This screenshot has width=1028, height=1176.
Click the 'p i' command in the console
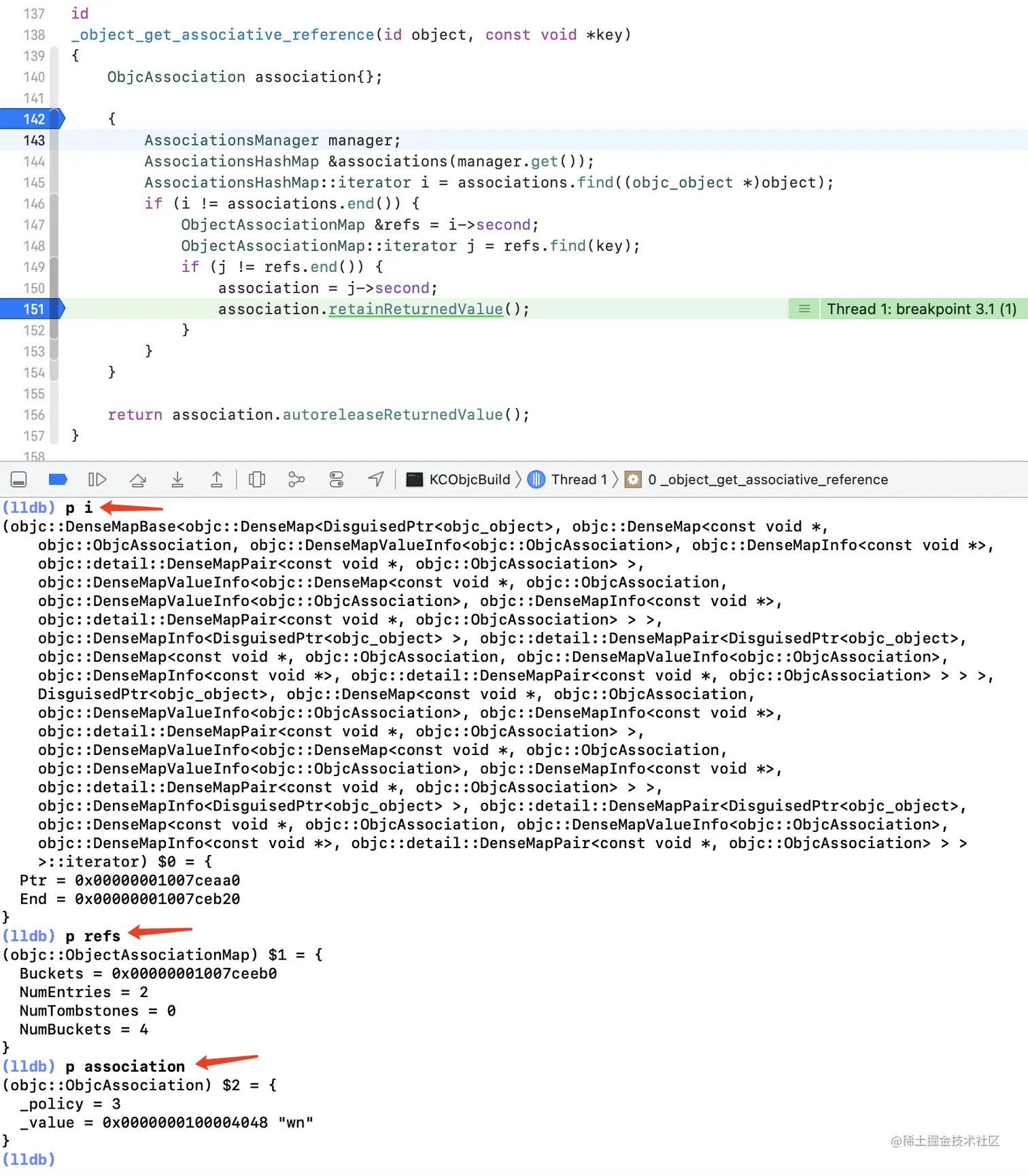pos(79,507)
